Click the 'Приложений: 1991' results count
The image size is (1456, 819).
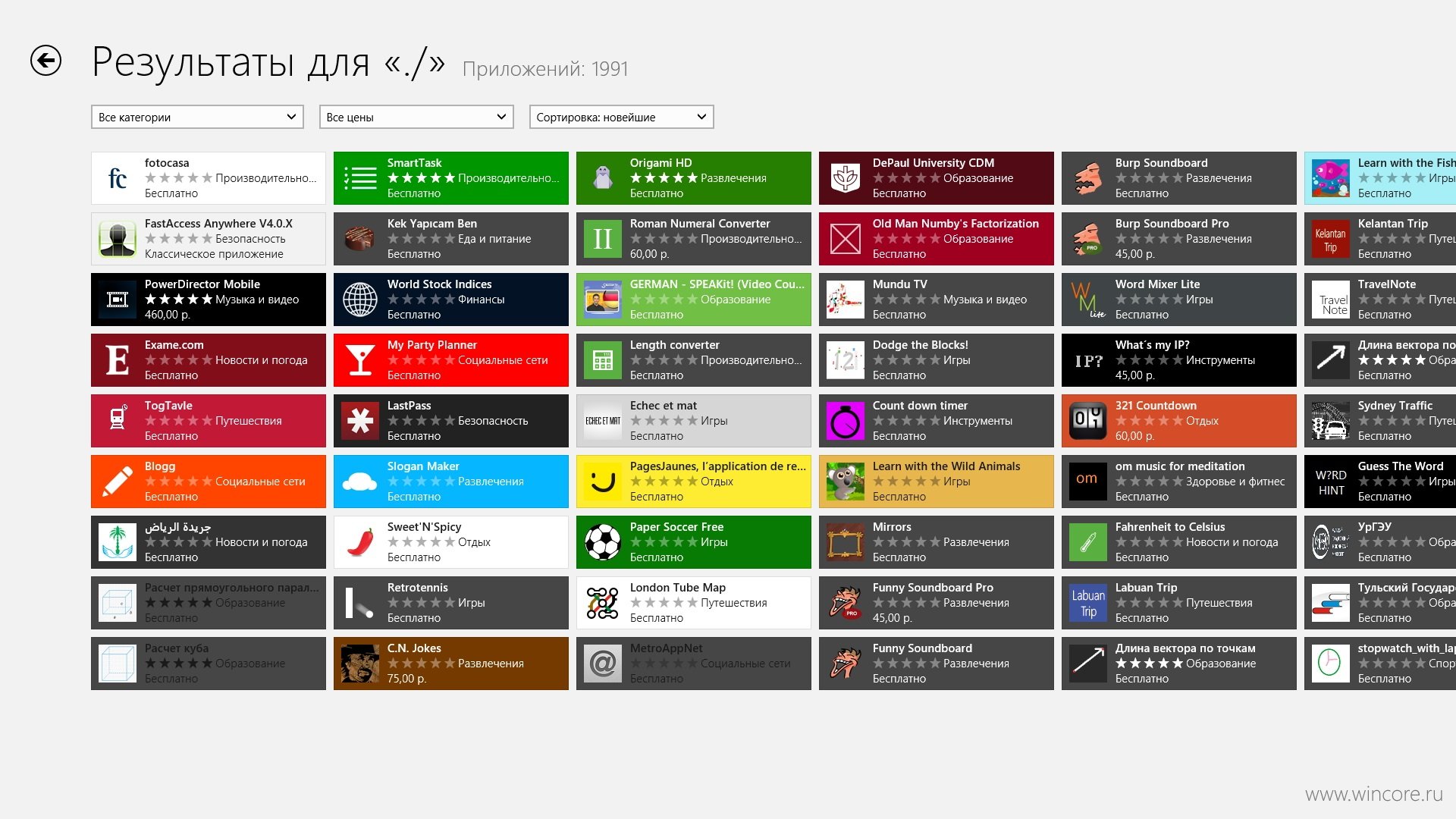pyautogui.click(x=545, y=69)
